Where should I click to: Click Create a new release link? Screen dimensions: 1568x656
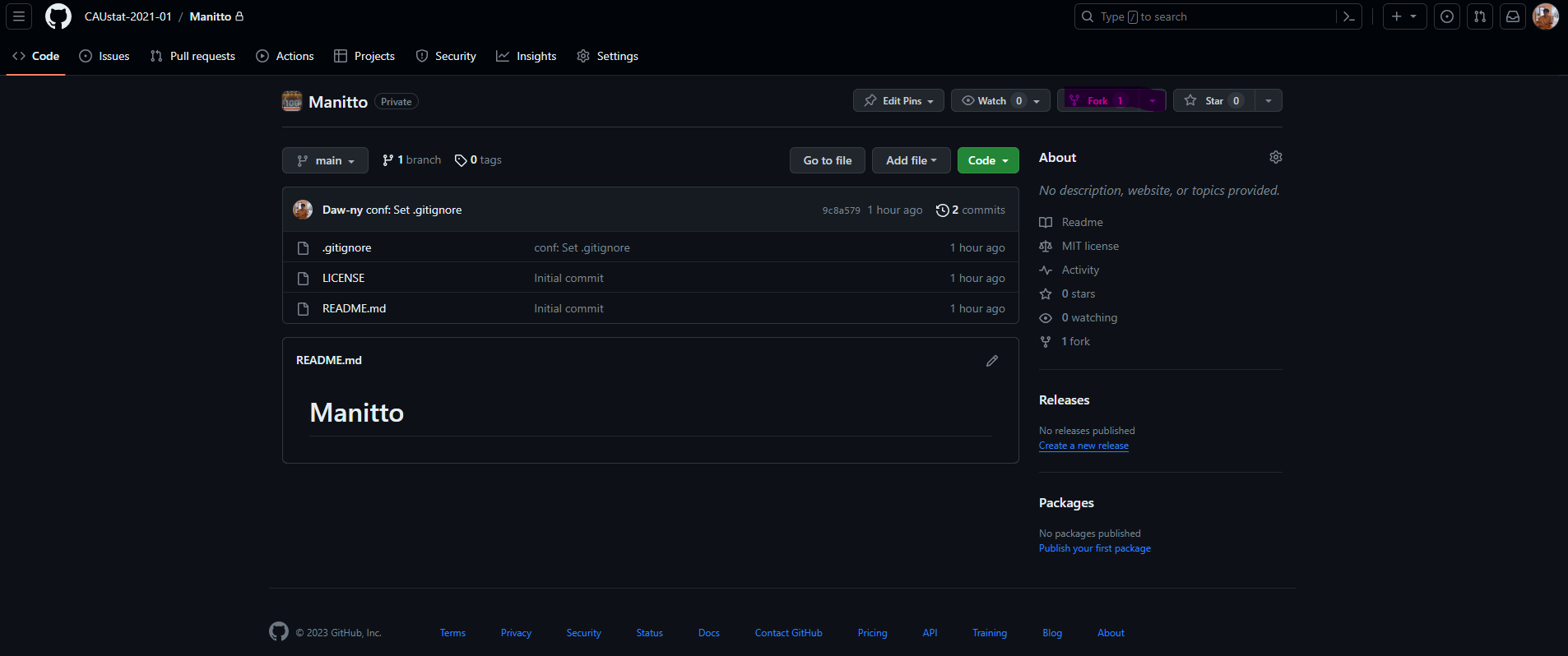[1083, 446]
